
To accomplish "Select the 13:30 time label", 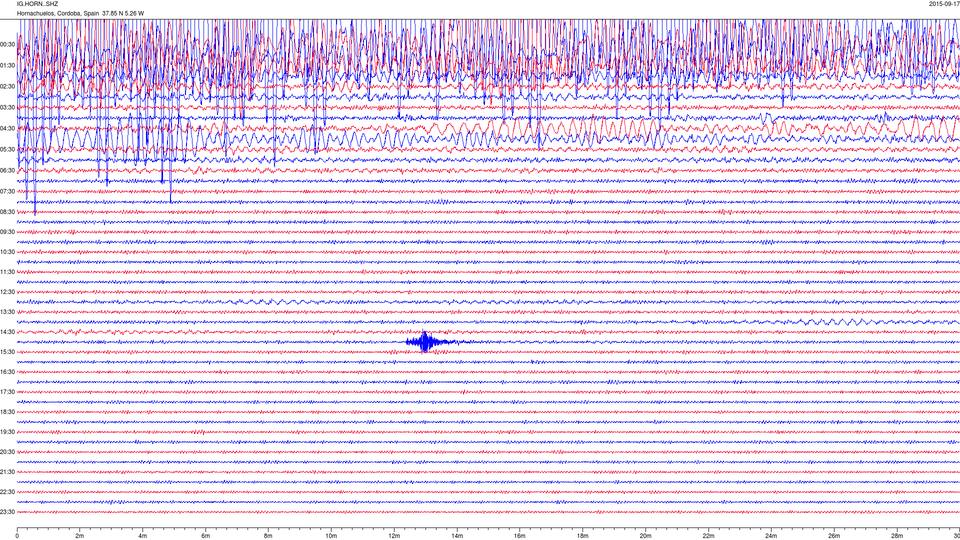I will [x=7, y=312].
